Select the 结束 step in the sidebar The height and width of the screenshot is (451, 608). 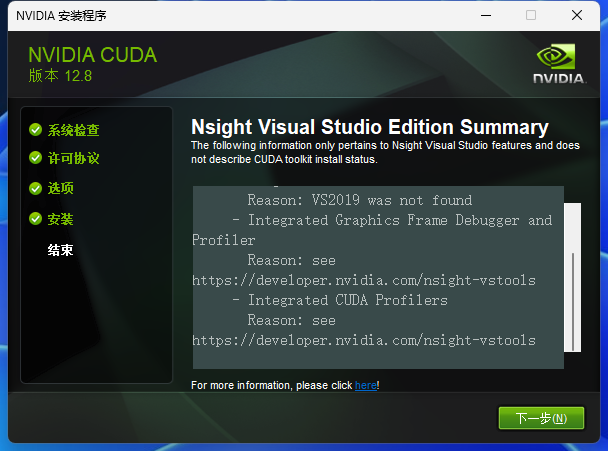tap(61, 250)
